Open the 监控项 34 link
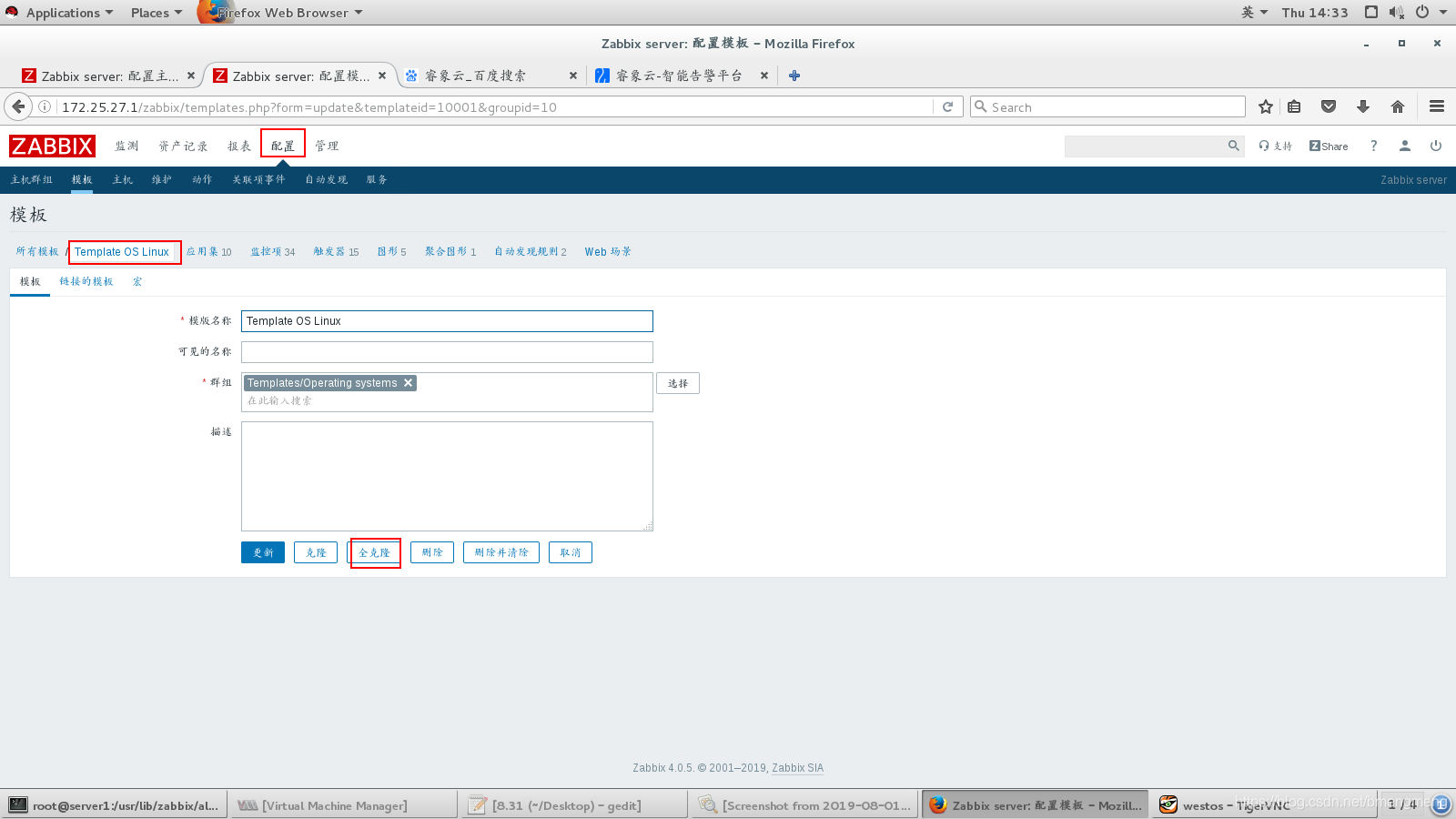1456x819 pixels. [x=273, y=252]
